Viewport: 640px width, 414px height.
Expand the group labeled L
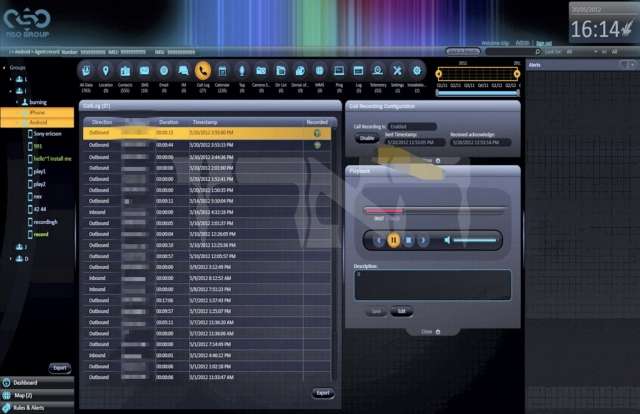(11, 79)
